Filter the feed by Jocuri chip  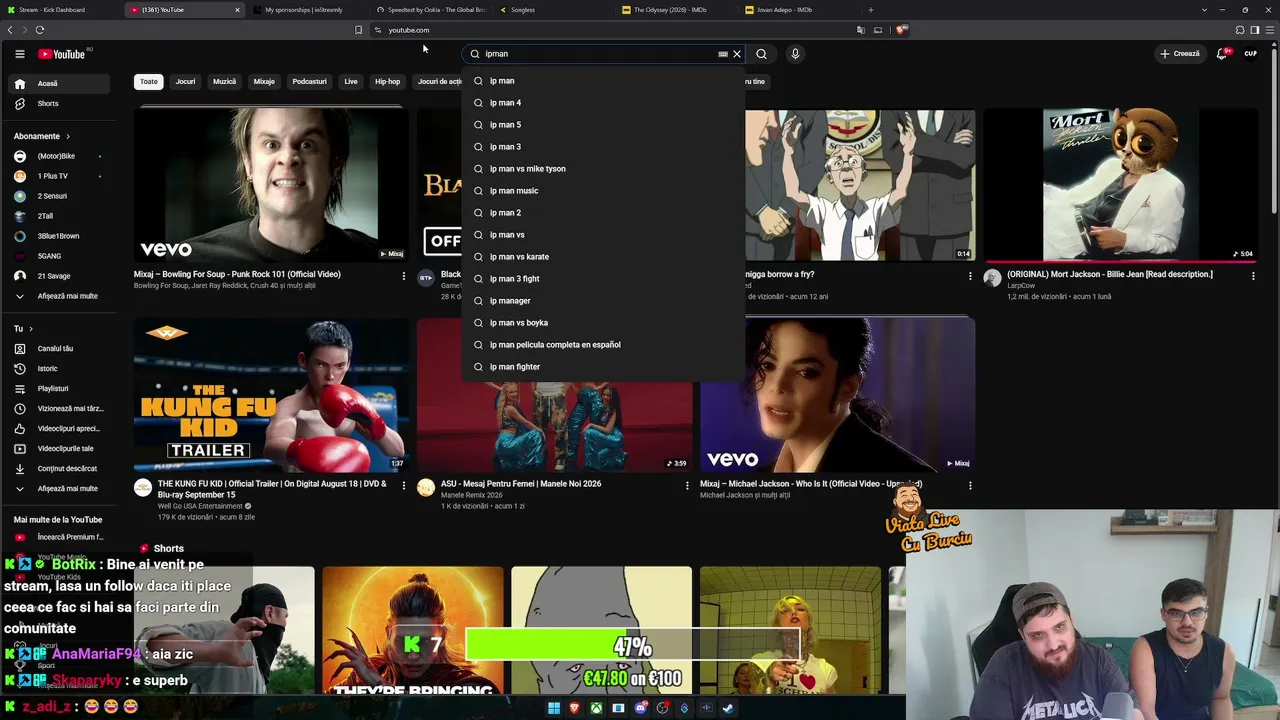pos(185,82)
